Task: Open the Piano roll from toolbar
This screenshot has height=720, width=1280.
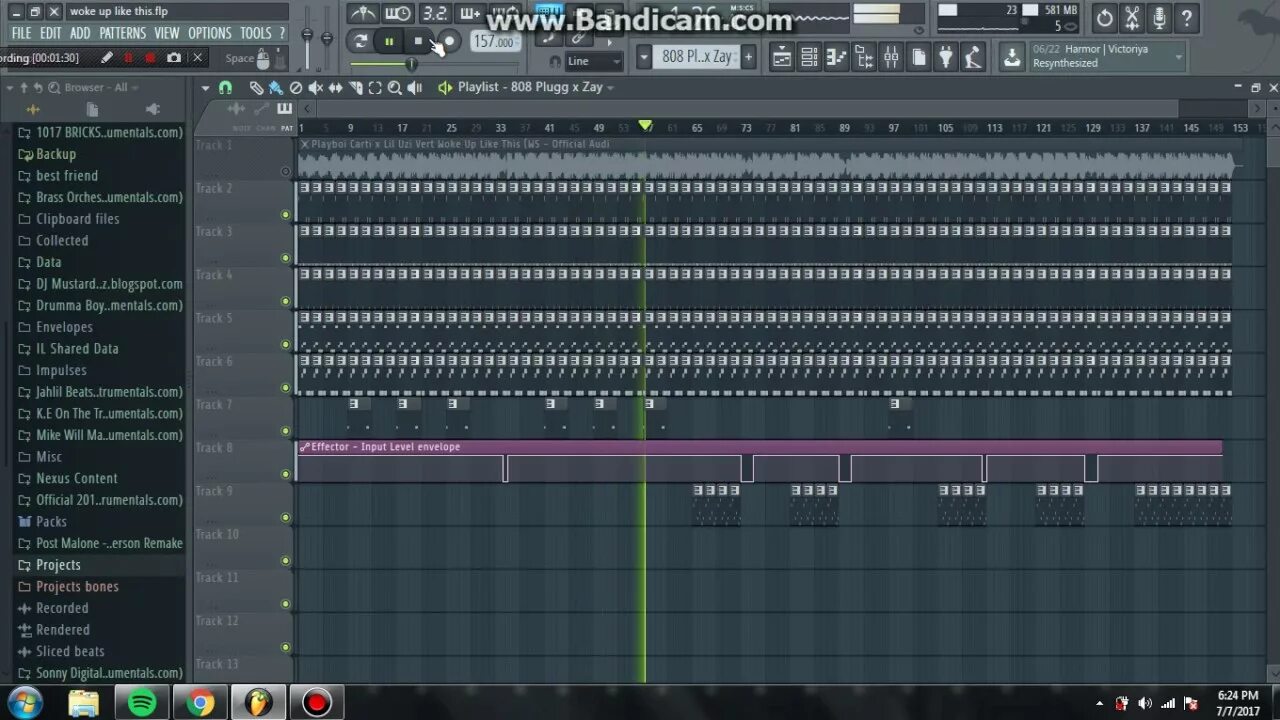Action: (x=837, y=57)
